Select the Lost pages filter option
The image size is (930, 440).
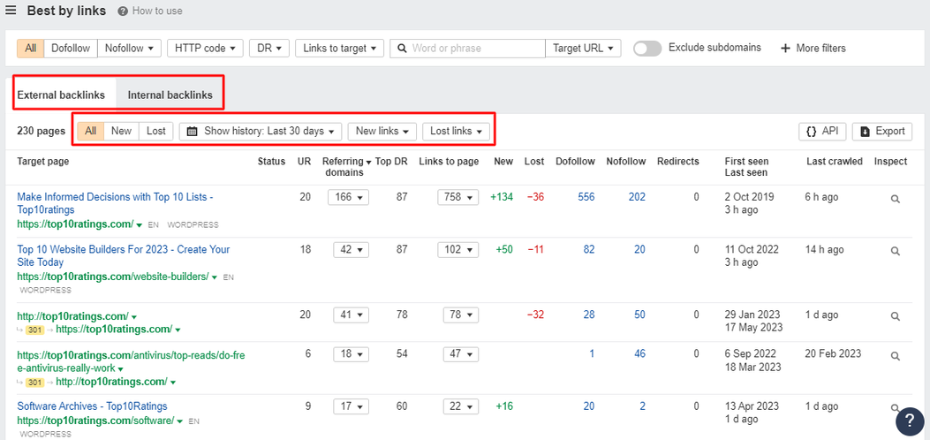pos(156,131)
